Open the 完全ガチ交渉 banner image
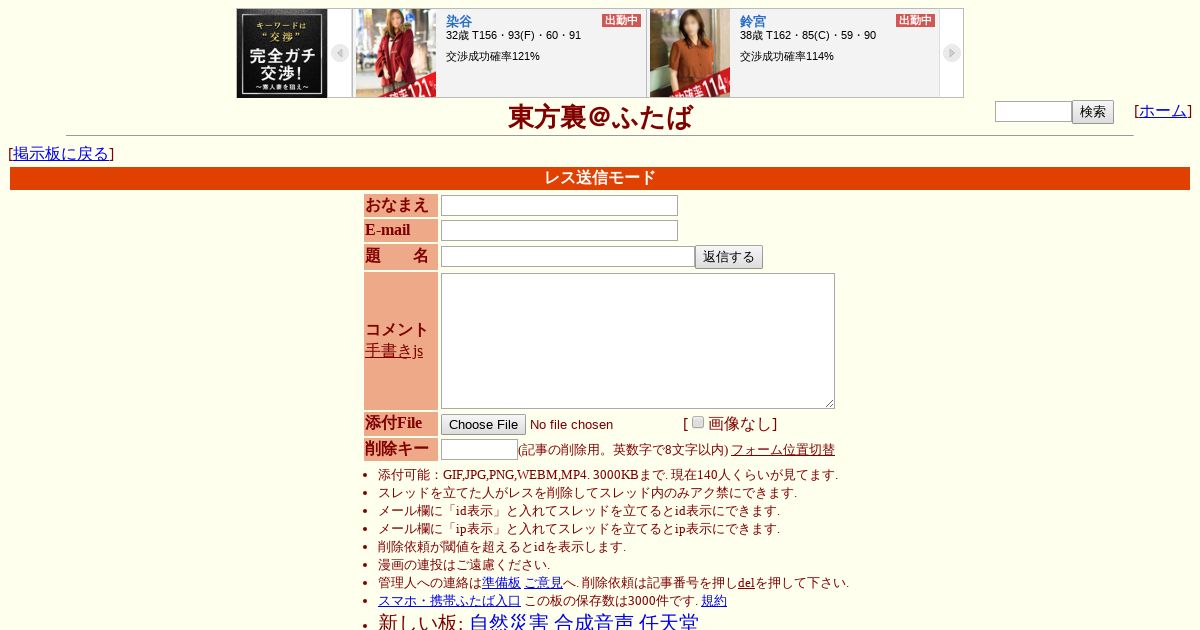The height and width of the screenshot is (630, 1200). pyautogui.click(x=282, y=53)
